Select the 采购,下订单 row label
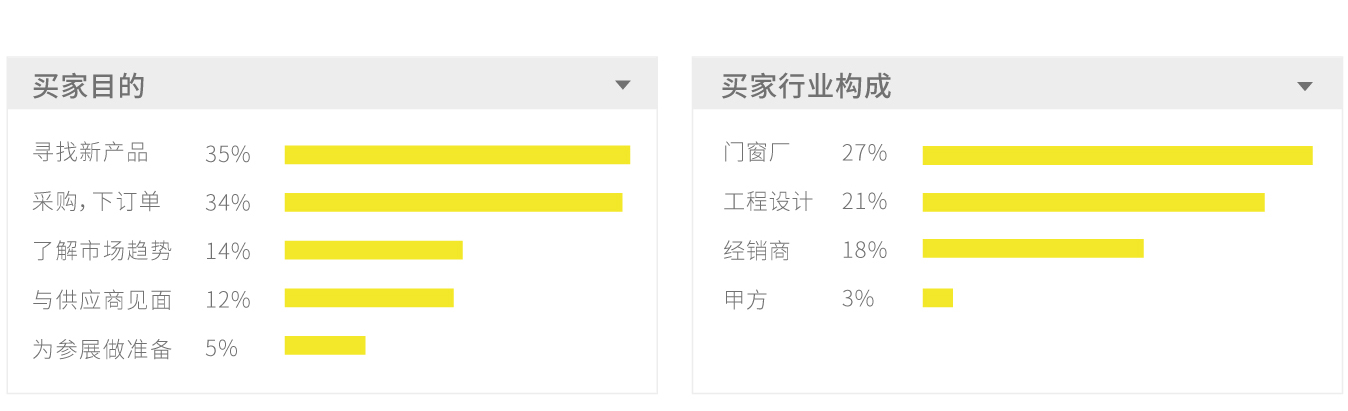Viewport: 1348px width, 411px height. tap(97, 202)
